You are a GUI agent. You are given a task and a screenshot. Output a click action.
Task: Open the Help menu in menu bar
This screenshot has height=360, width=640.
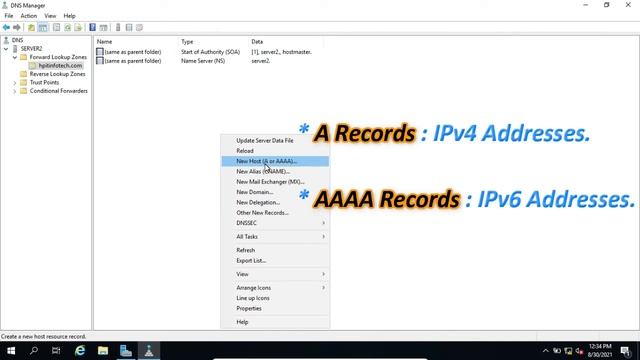coord(69,16)
